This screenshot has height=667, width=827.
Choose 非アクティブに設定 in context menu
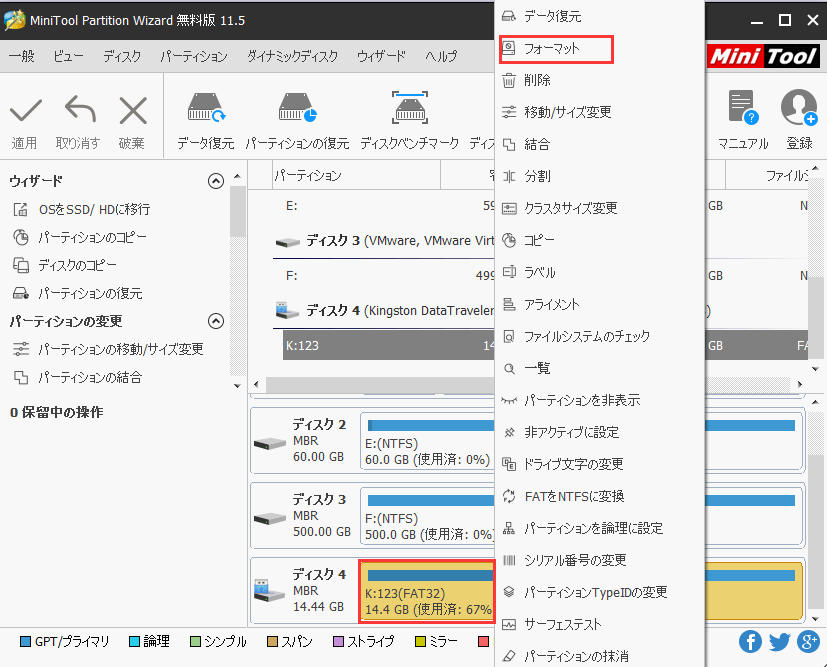coord(600,432)
